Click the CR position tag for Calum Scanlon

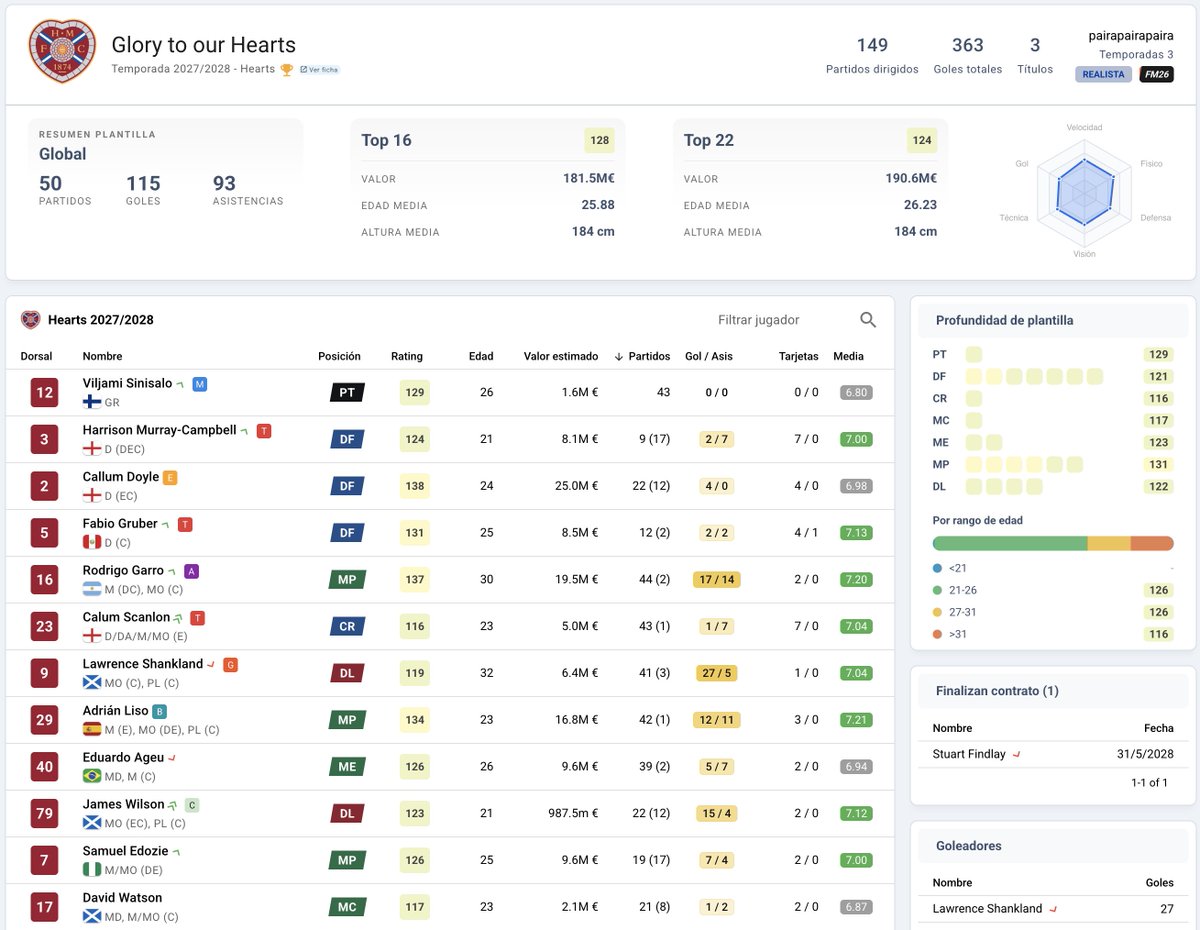(347, 627)
